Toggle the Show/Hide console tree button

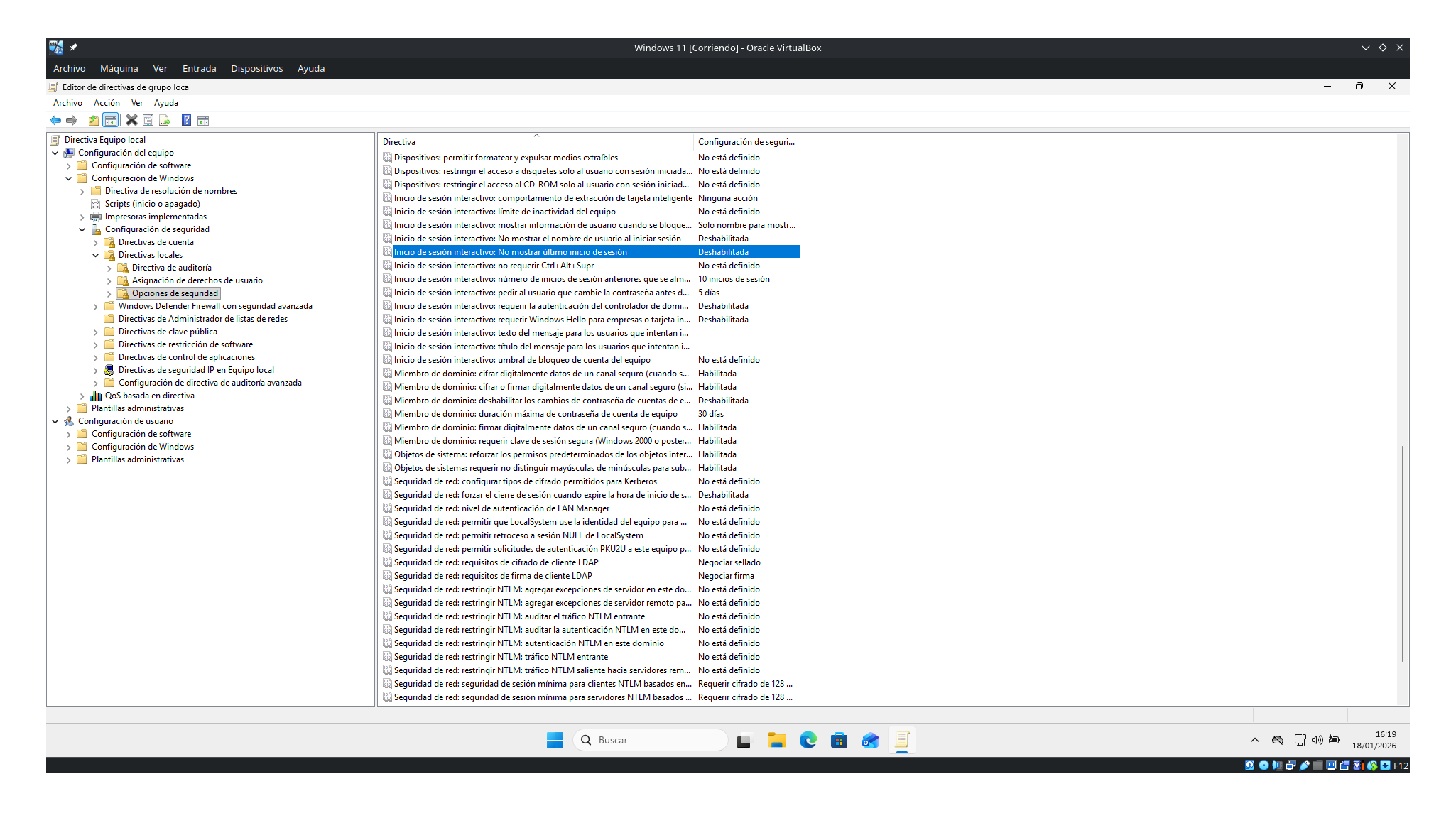point(111,121)
